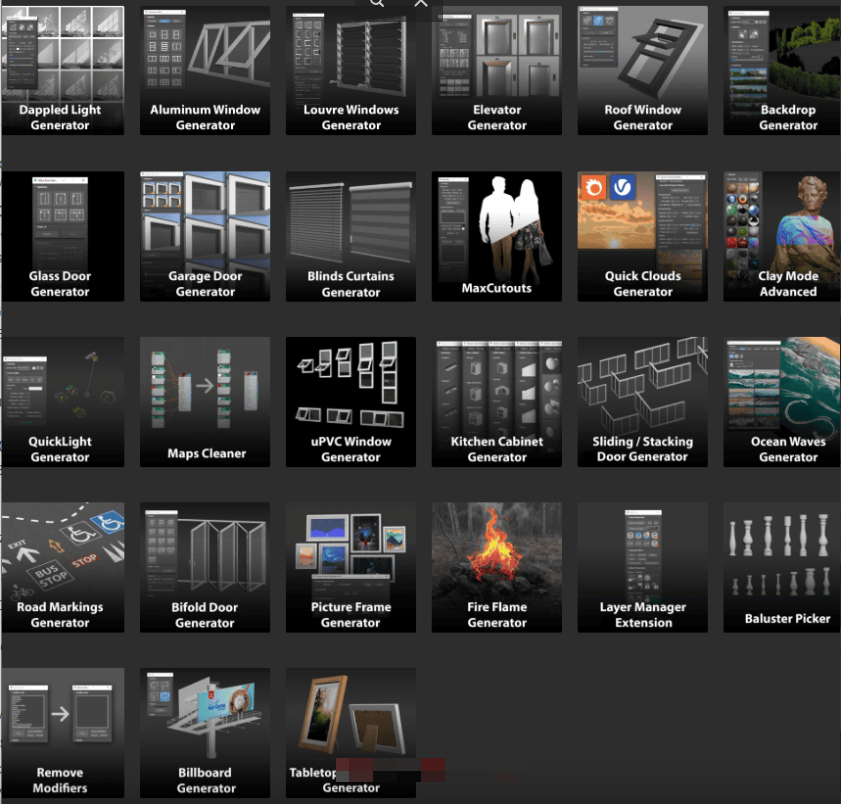Close the gallery with the X icon
The width and height of the screenshot is (841, 804).
tap(422, 3)
